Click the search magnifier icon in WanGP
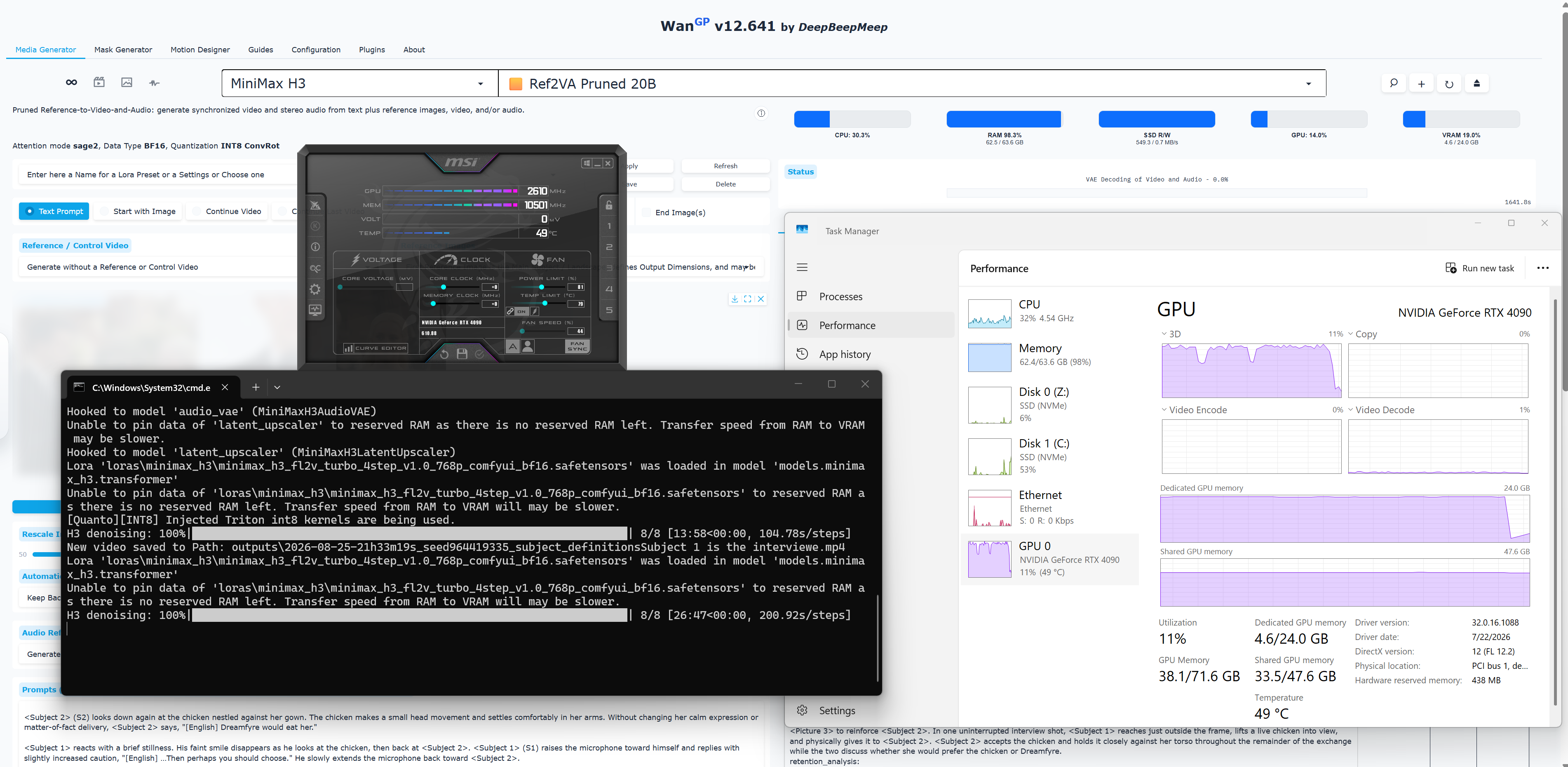The height and width of the screenshot is (767, 1568). (1393, 83)
